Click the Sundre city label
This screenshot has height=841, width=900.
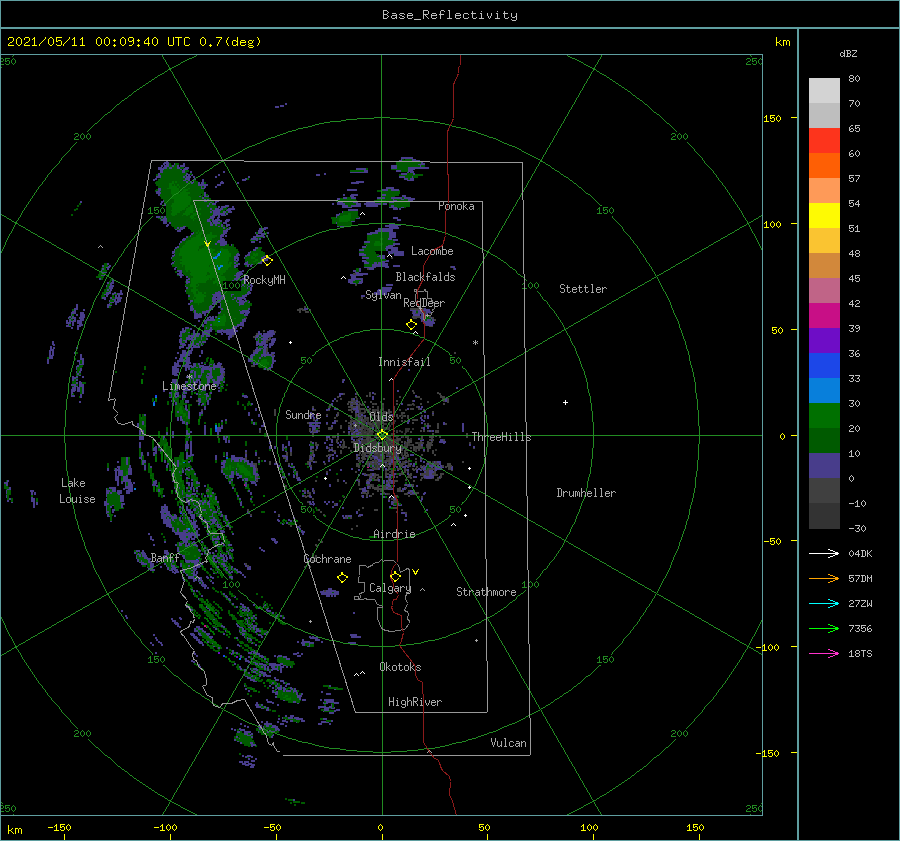303,414
